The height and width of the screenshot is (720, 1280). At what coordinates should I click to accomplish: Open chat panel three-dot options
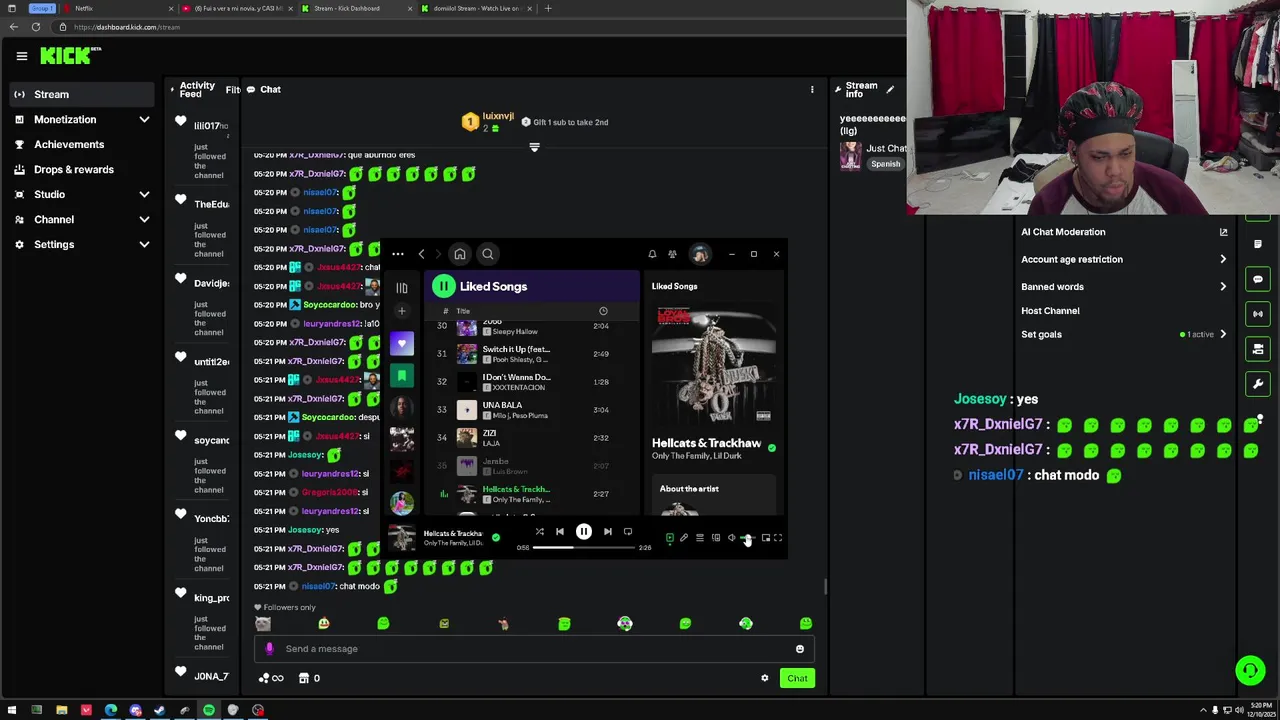click(812, 89)
